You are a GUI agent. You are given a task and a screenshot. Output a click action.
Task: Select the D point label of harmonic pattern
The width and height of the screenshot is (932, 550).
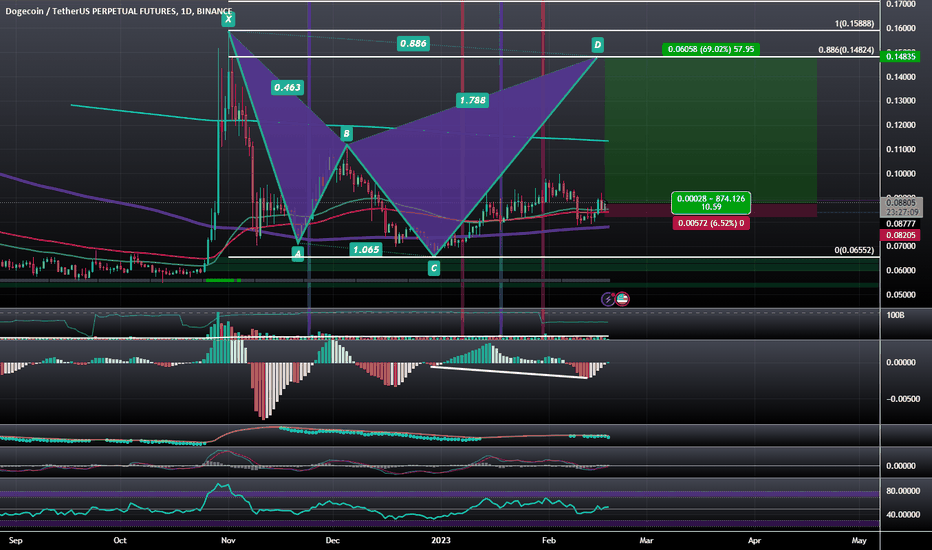pyautogui.click(x=597, y=45)
